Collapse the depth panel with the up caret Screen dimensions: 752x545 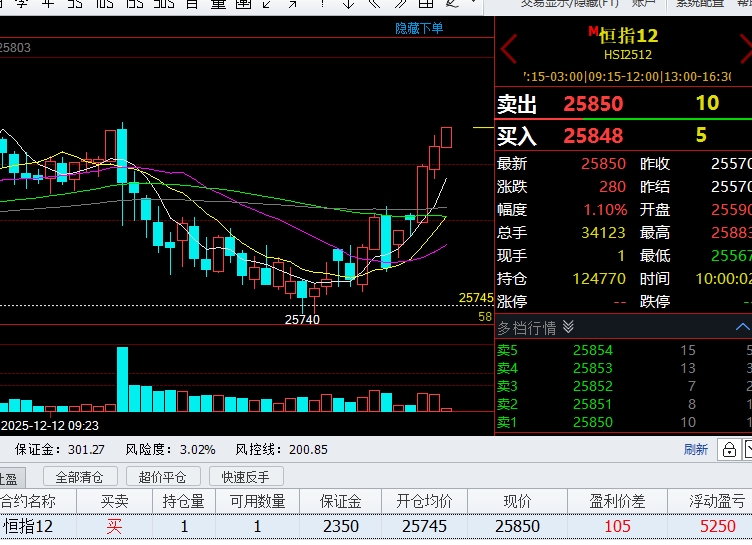742,327
